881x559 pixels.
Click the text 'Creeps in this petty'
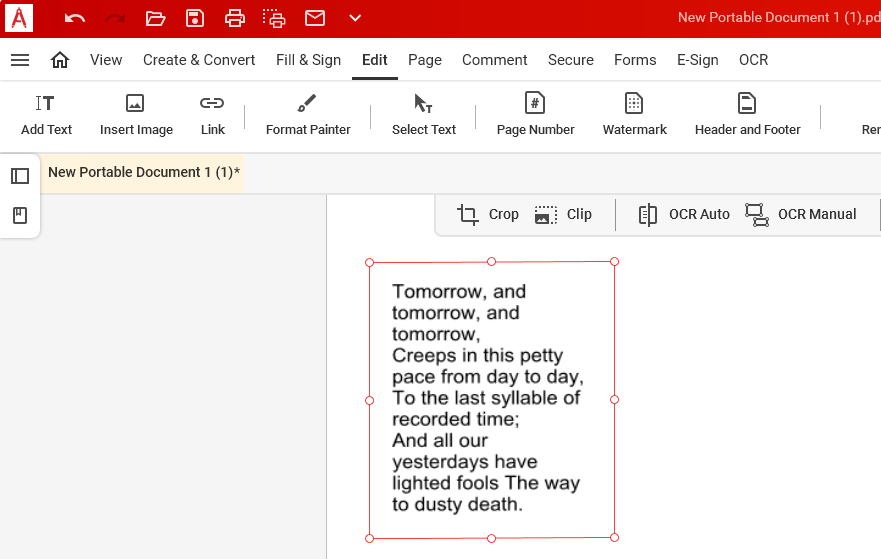tap(478, 356)
